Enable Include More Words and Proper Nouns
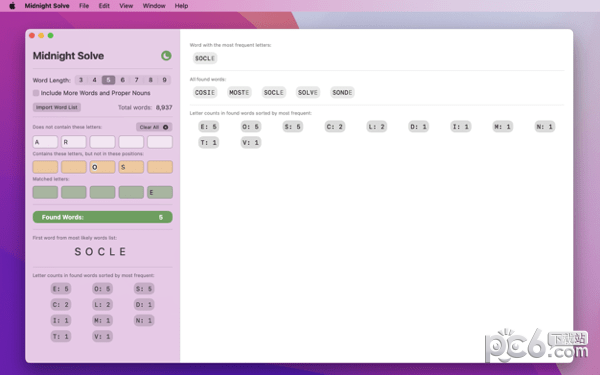This screenshot has height=375, width=600. pos(36,93)
